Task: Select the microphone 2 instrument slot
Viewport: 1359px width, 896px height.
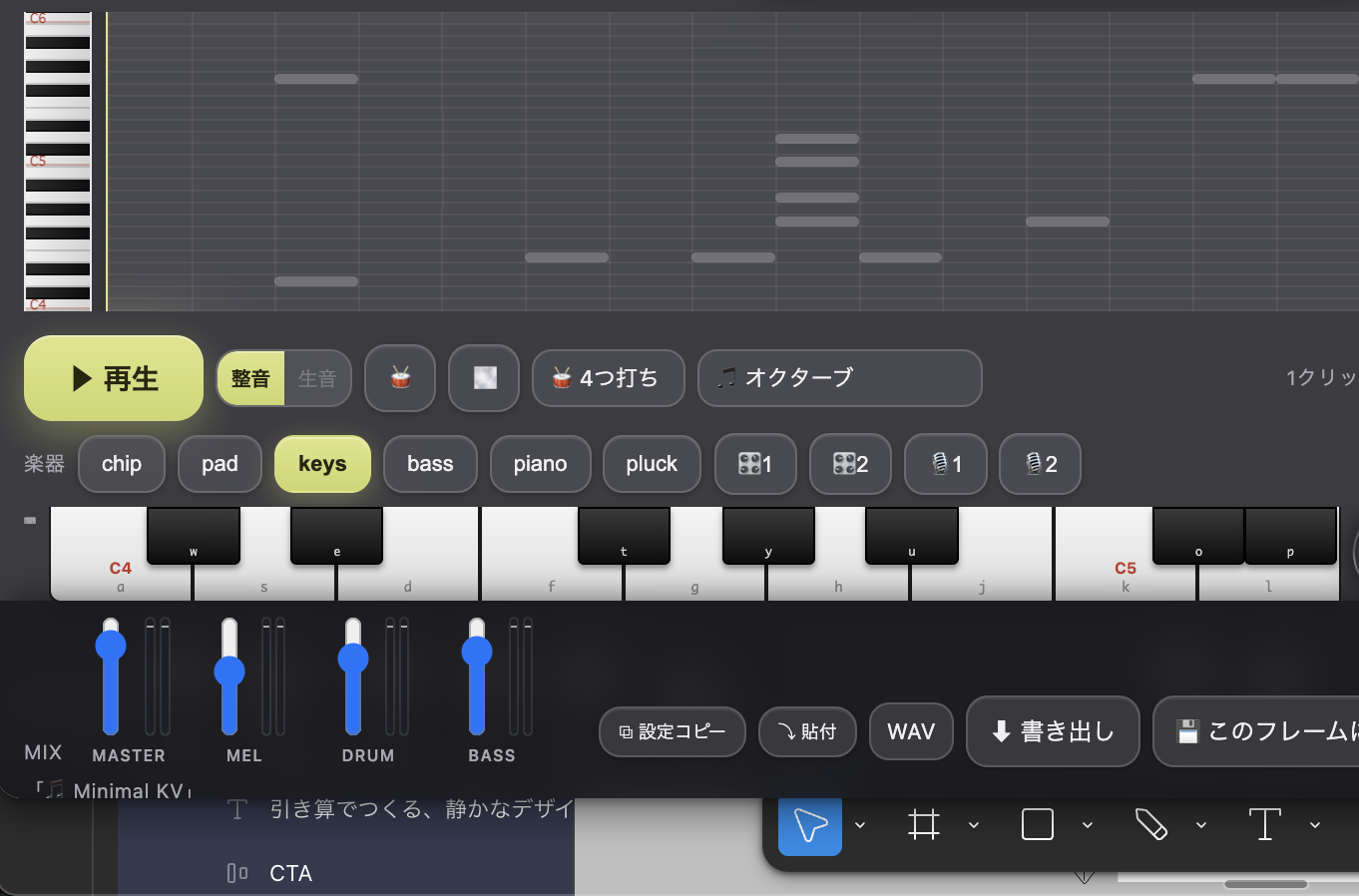Action: point(1040,464)
